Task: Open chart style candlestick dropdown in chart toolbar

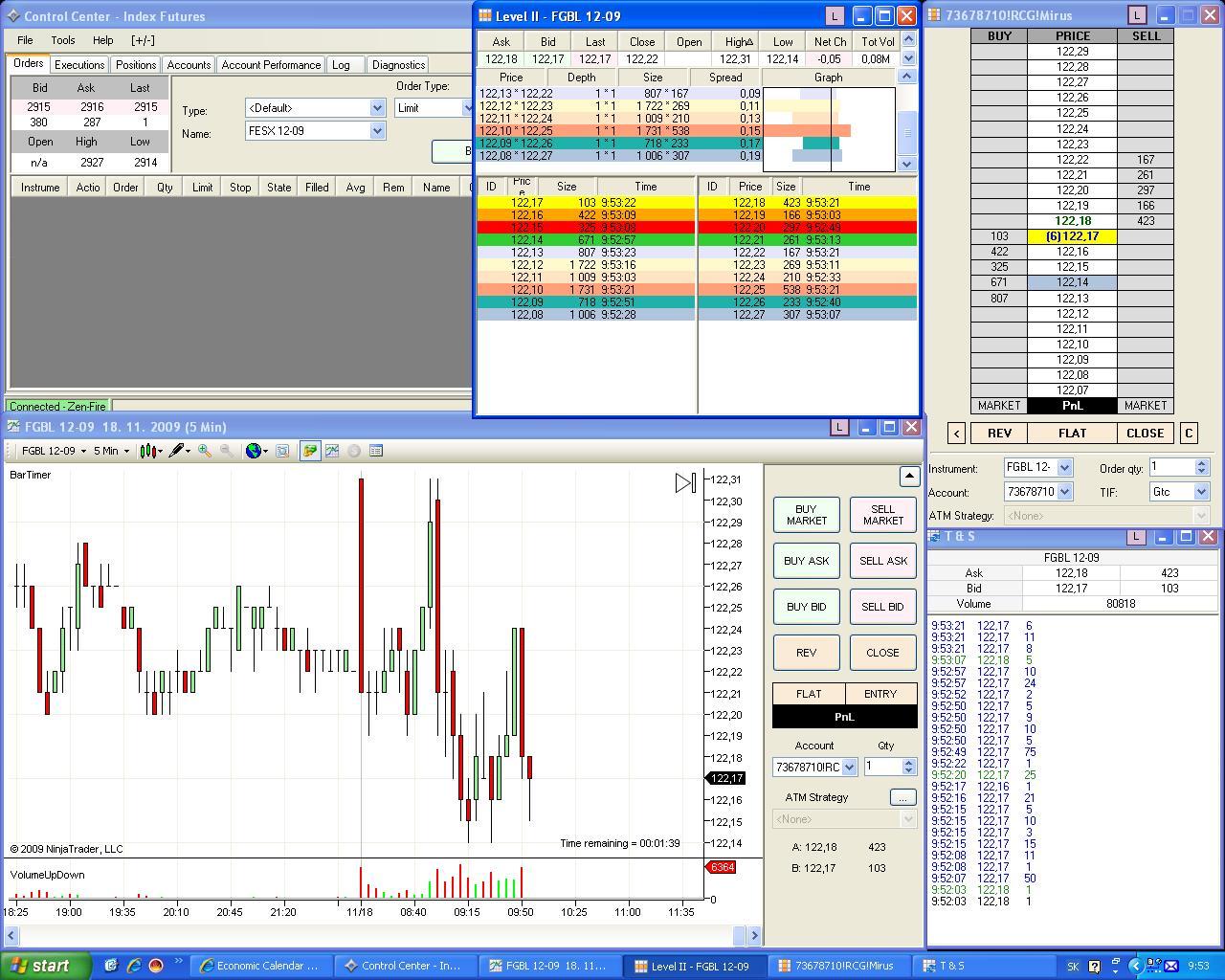Action: click(x=151, y=451)
